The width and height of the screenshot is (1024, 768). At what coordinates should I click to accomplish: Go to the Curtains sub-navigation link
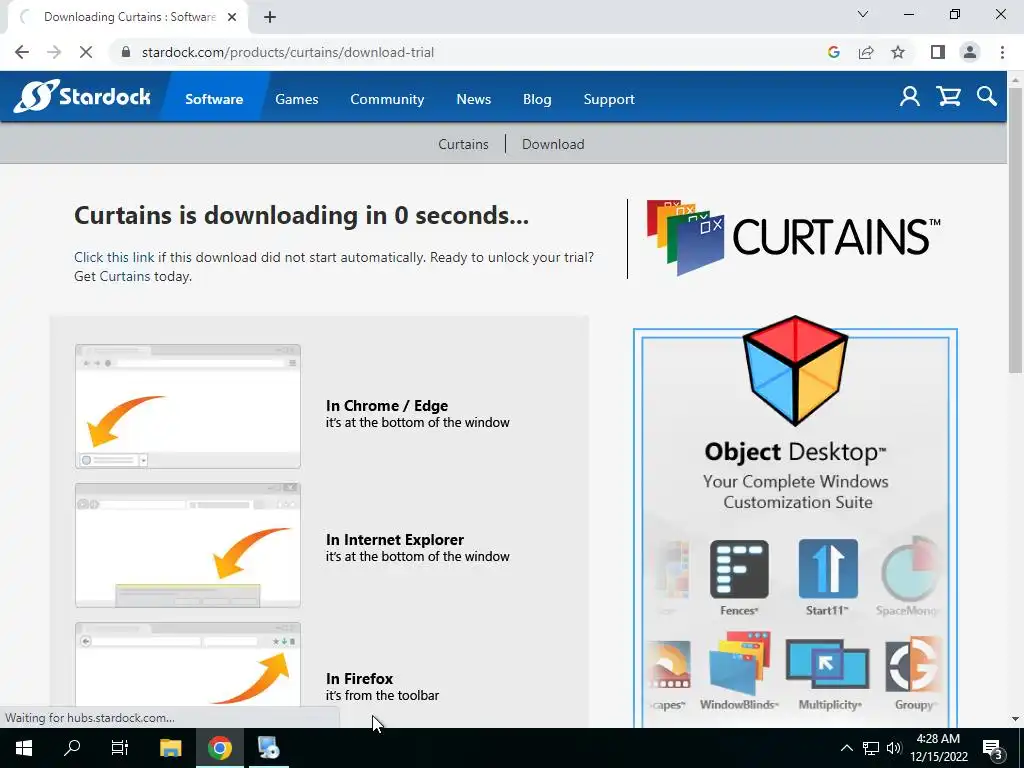[x=463, y=144]
